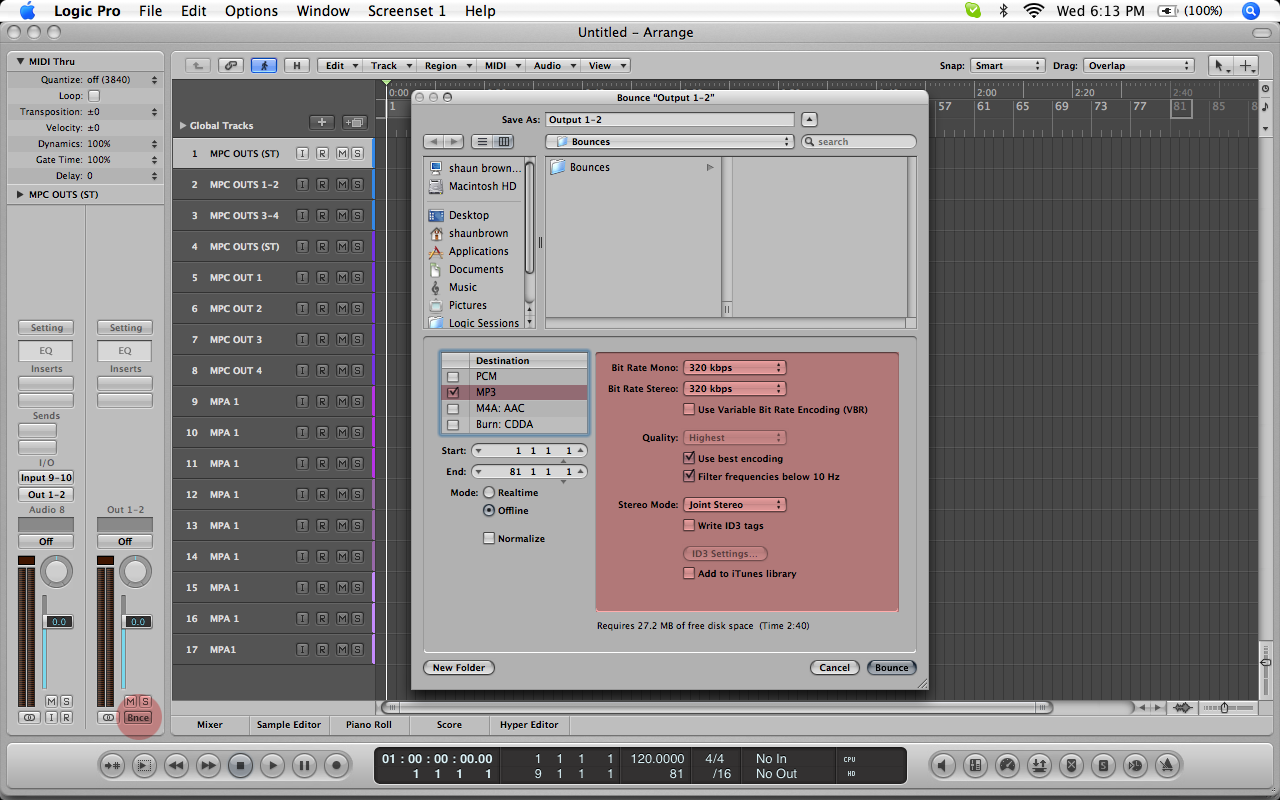Switch to the Mixer tab

click(x=210, y=725)
